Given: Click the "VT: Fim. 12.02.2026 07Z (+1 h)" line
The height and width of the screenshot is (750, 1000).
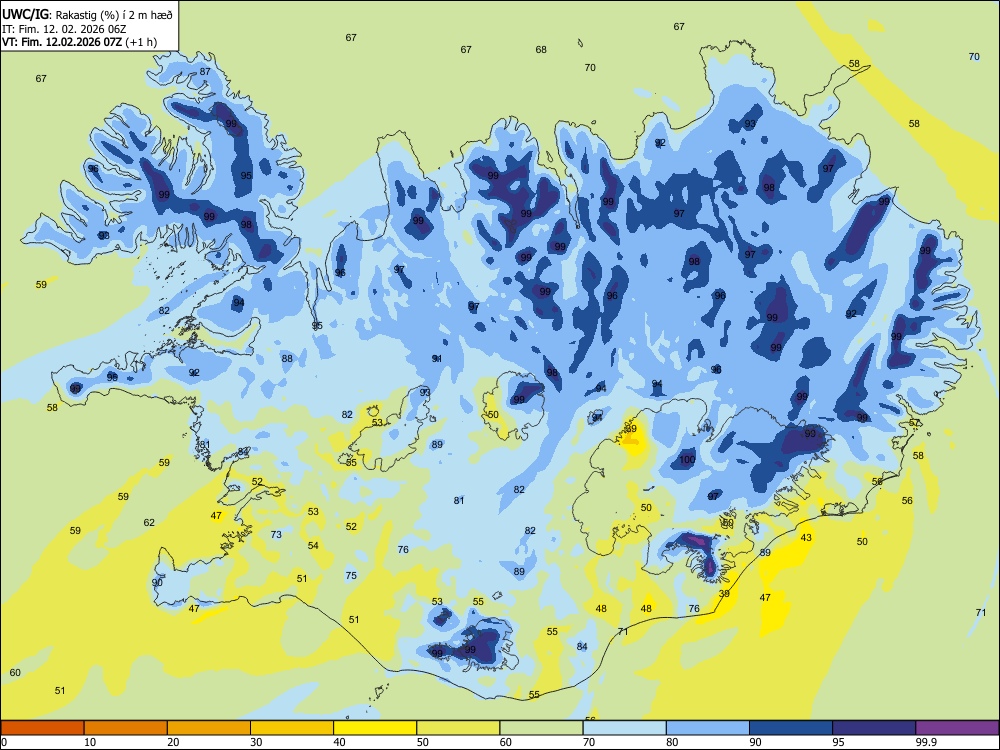Looking at the screenshot, I should (80, 42).
